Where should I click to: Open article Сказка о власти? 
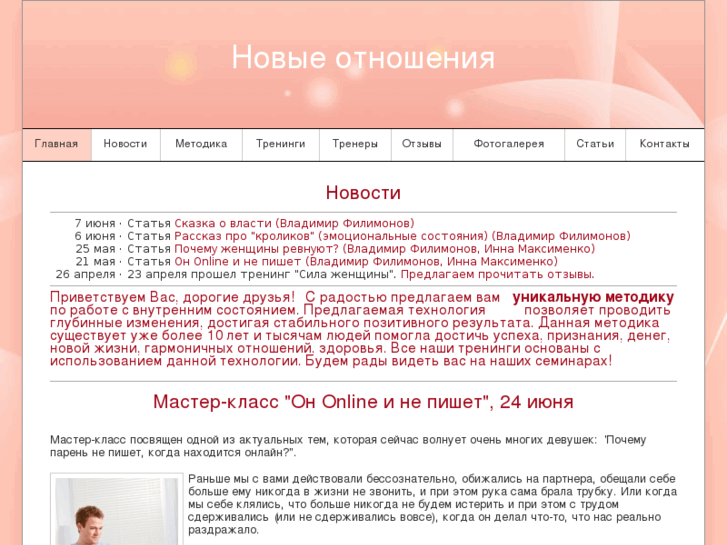tap(294, 224)
